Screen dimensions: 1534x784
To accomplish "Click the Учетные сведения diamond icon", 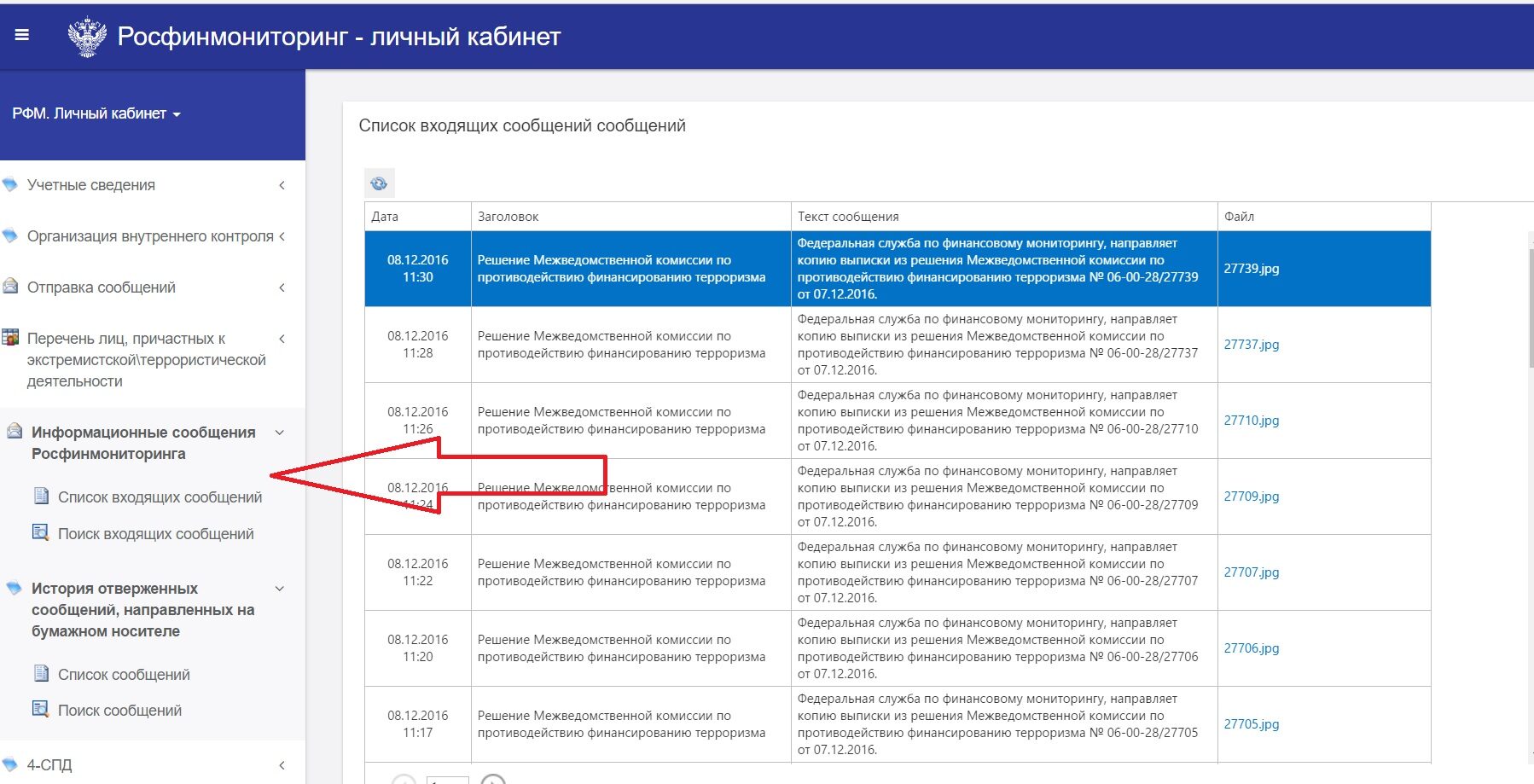I will point(10,184).
